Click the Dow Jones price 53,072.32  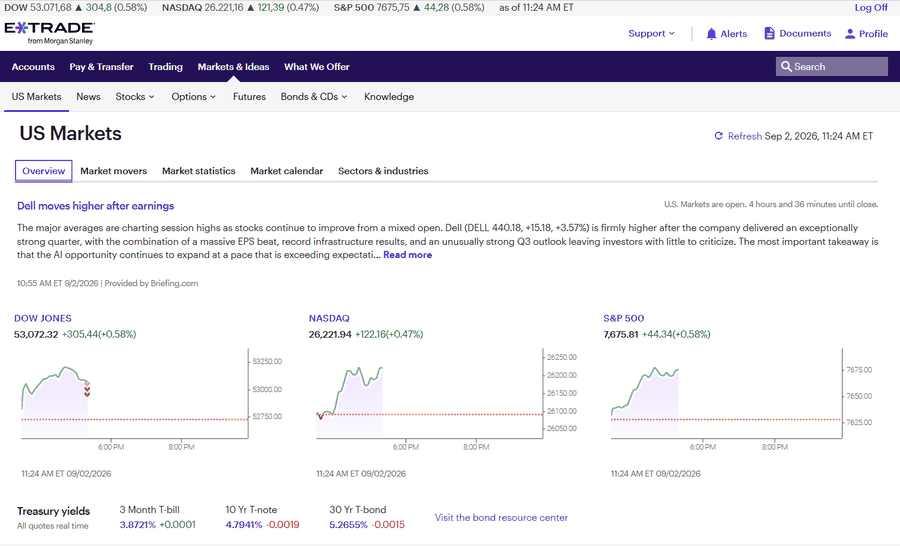36,334
